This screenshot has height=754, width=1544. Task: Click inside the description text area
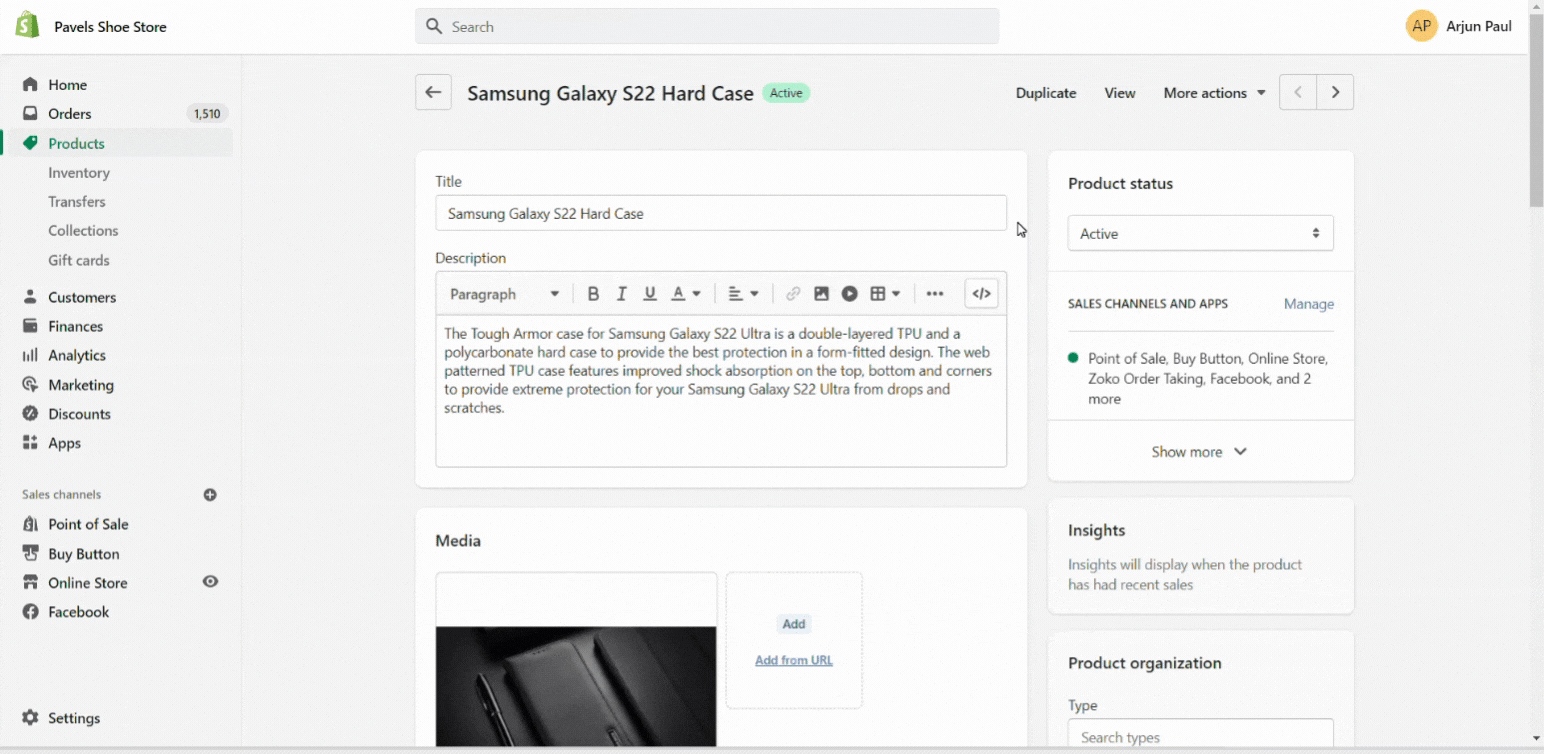click(721, 391)
